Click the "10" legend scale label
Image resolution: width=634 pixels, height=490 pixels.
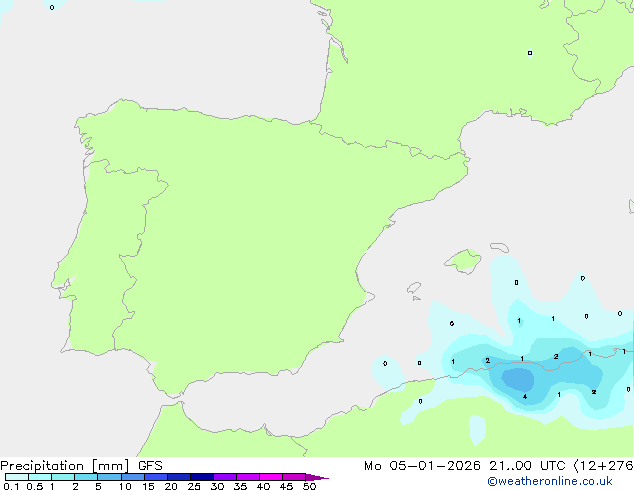point(125,486)
